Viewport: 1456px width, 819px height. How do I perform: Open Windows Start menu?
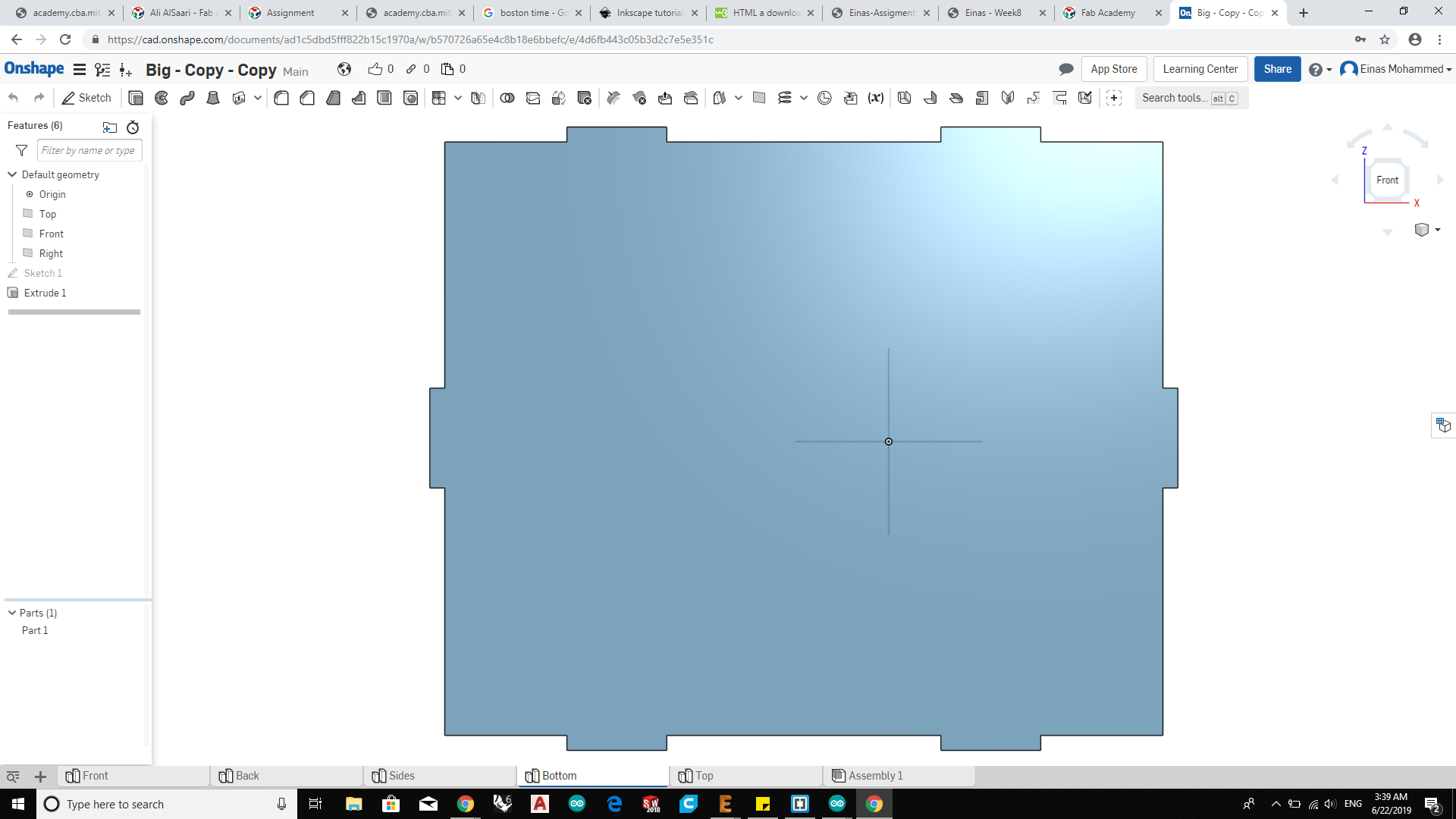pos(18,804)
